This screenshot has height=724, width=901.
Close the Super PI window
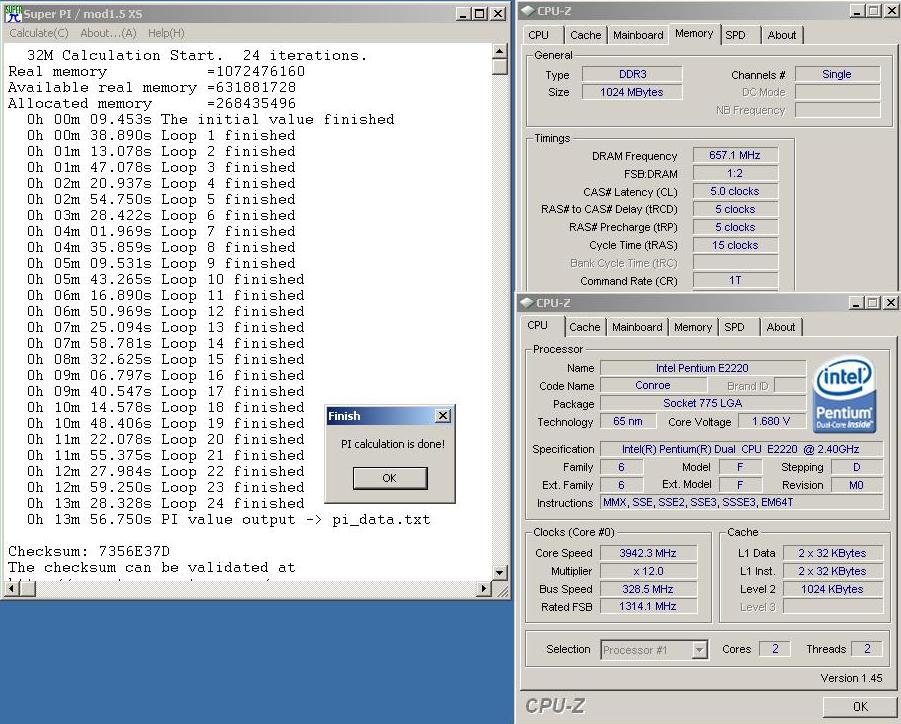[x=497, y=14]
